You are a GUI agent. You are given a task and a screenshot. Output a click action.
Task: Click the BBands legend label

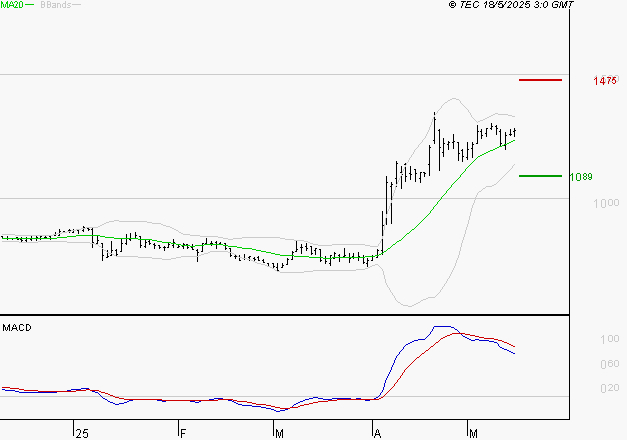pos(56,5)
